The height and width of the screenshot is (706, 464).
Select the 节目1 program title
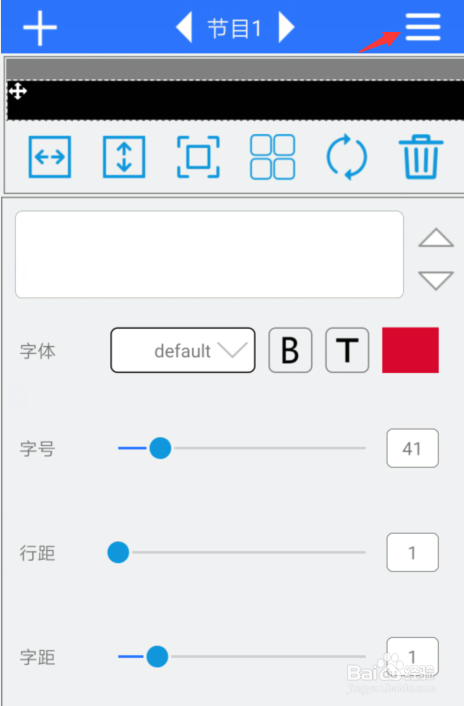[x=234, y=29]
